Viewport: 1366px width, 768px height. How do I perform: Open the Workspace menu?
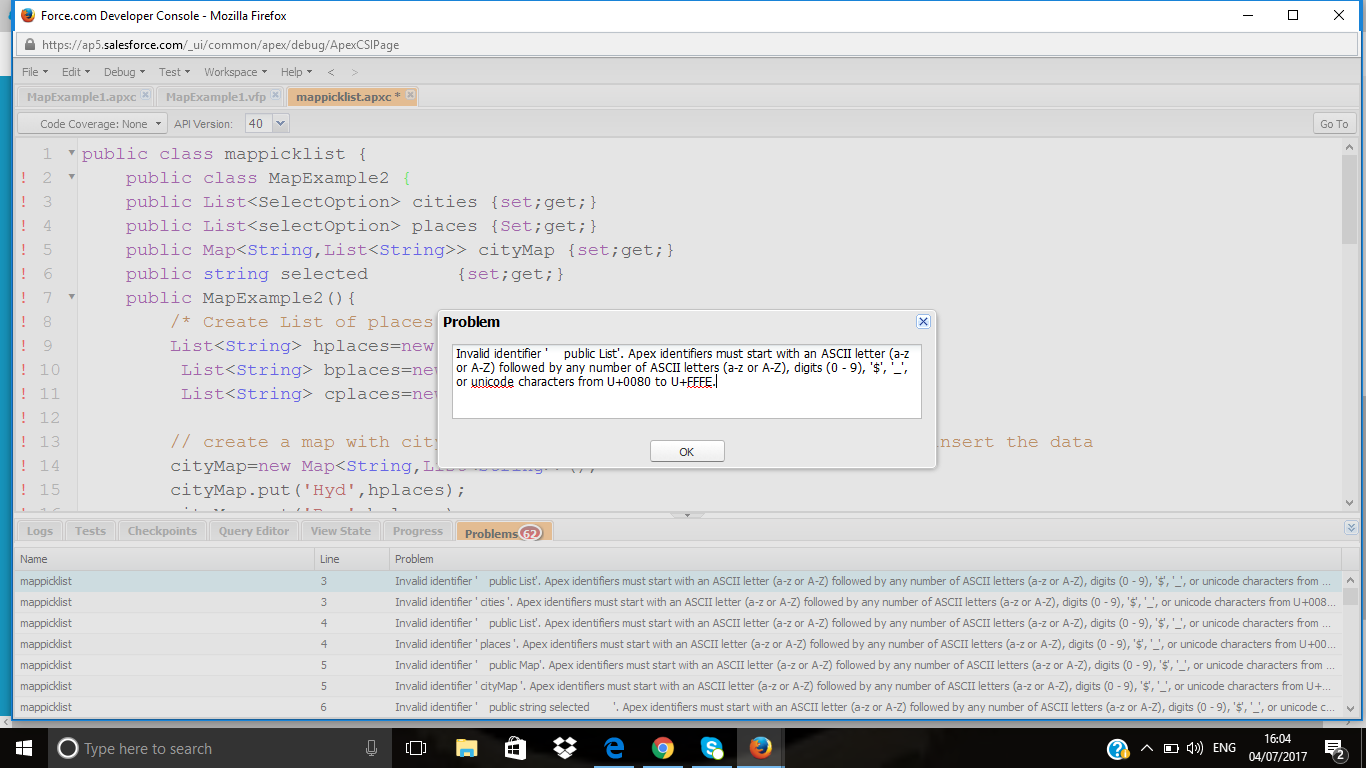[x=235, y=72]
